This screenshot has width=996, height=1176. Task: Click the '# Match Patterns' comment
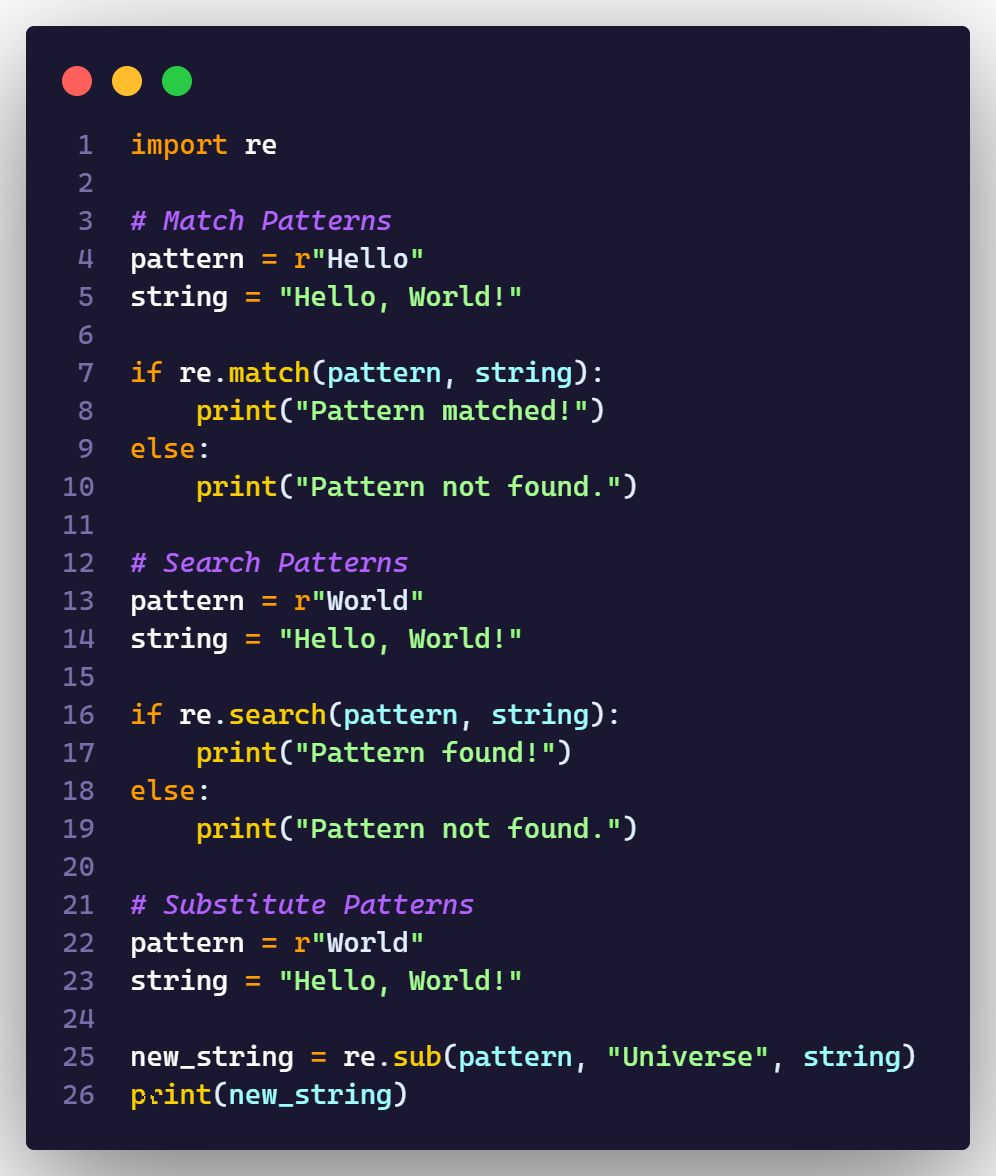[x=260, y=221]
